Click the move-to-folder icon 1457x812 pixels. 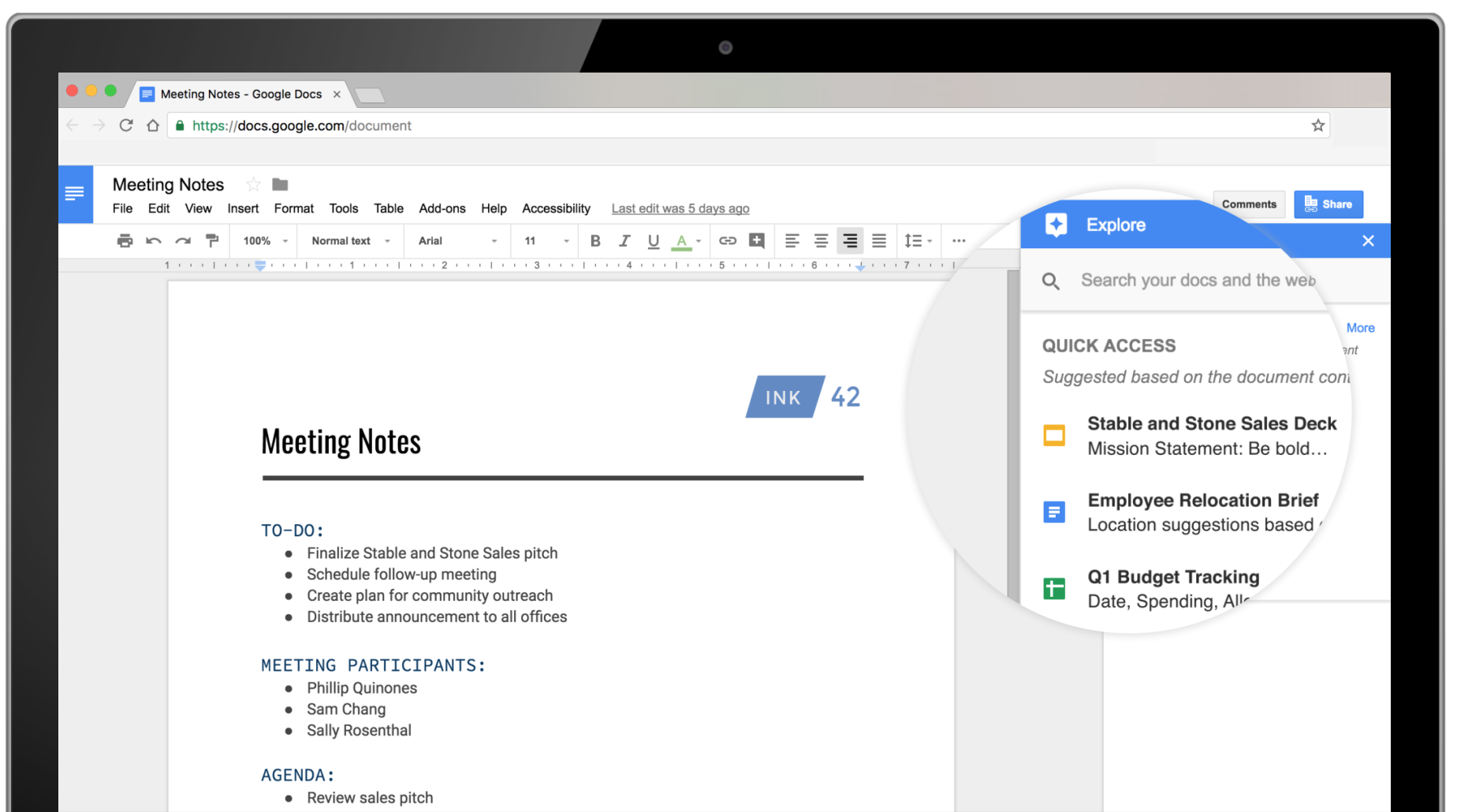coord(280,184)
